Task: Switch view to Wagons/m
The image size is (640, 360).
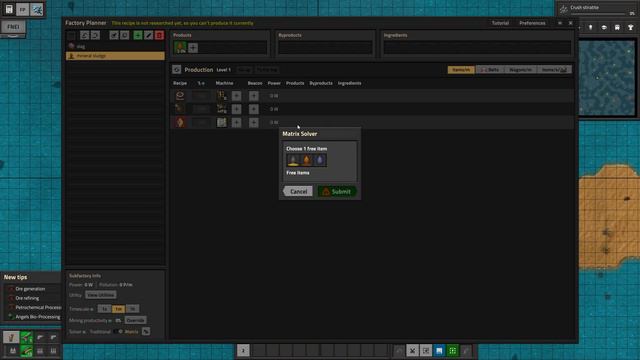Action: pyautogui.click(x=520, y=70)
